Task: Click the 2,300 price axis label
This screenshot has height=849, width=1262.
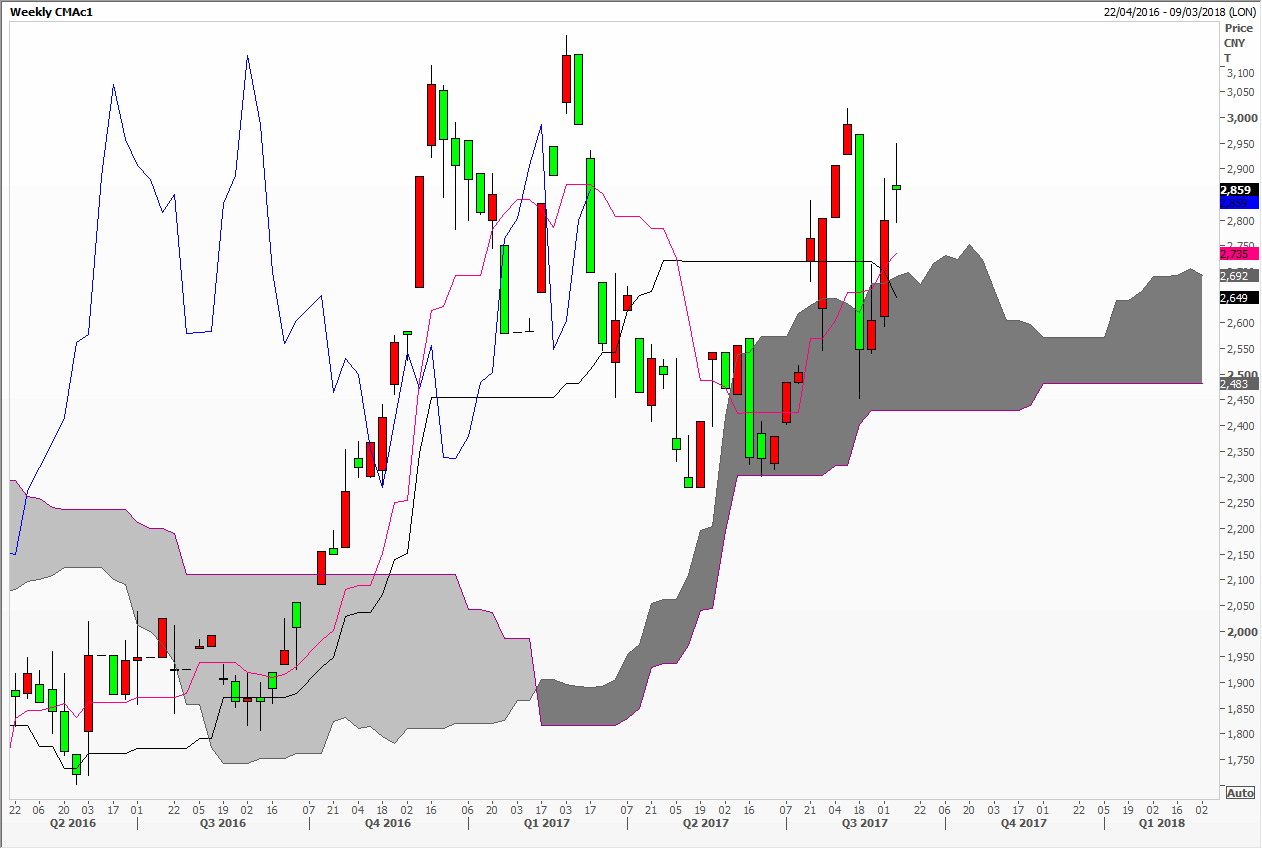Action: pos(1240,478)
